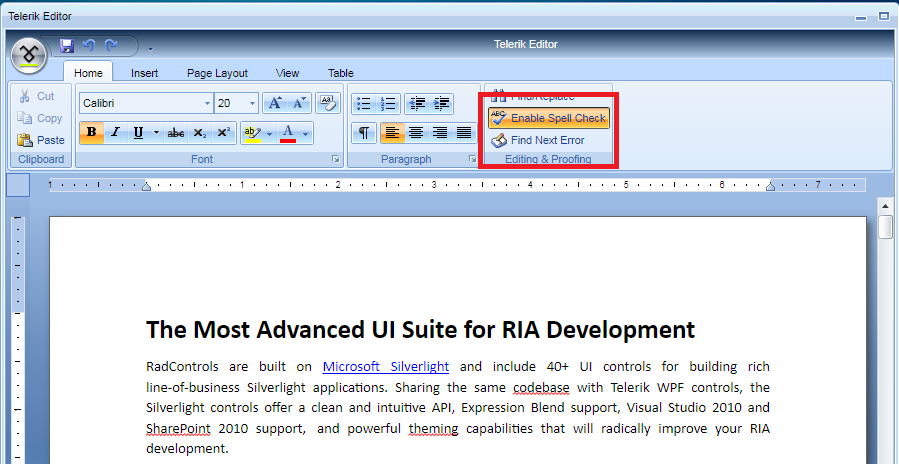Screen dimensions: 899x464
Task: Click the tab selector box left of ruler
Action: 18,185
